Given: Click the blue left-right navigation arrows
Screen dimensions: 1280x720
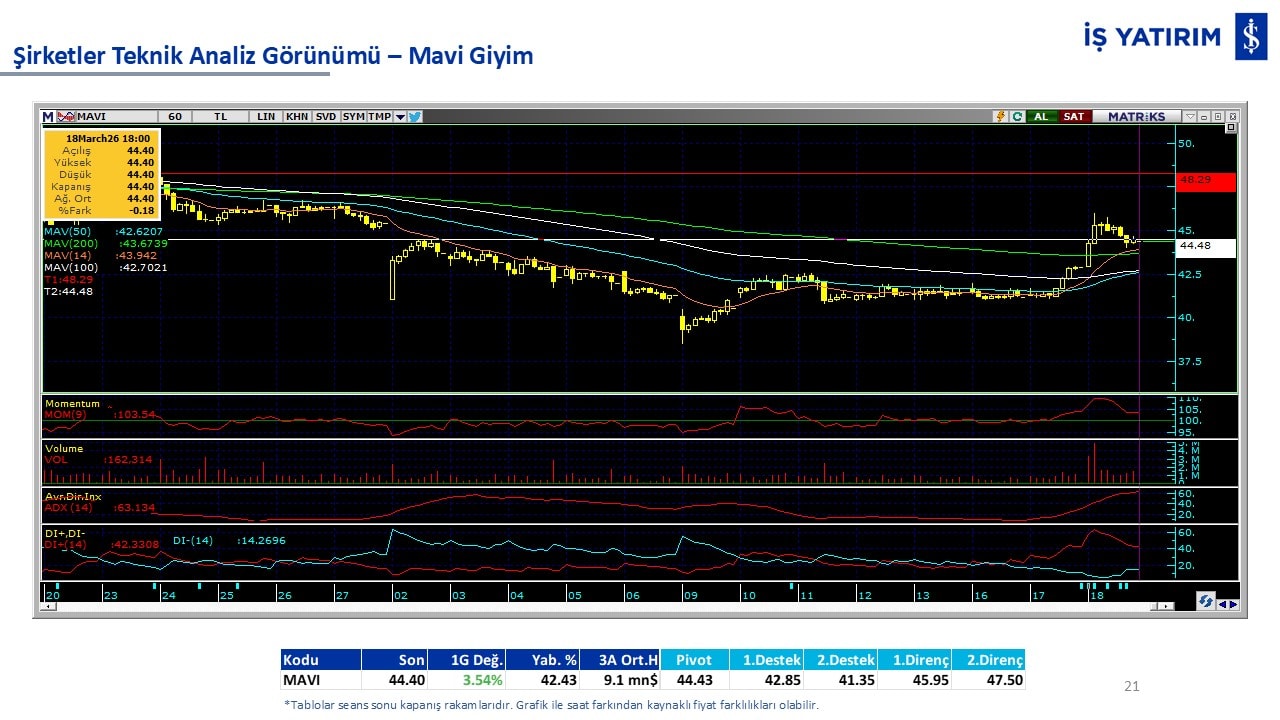Looking at the screenshot, I should click(1227, 603).
